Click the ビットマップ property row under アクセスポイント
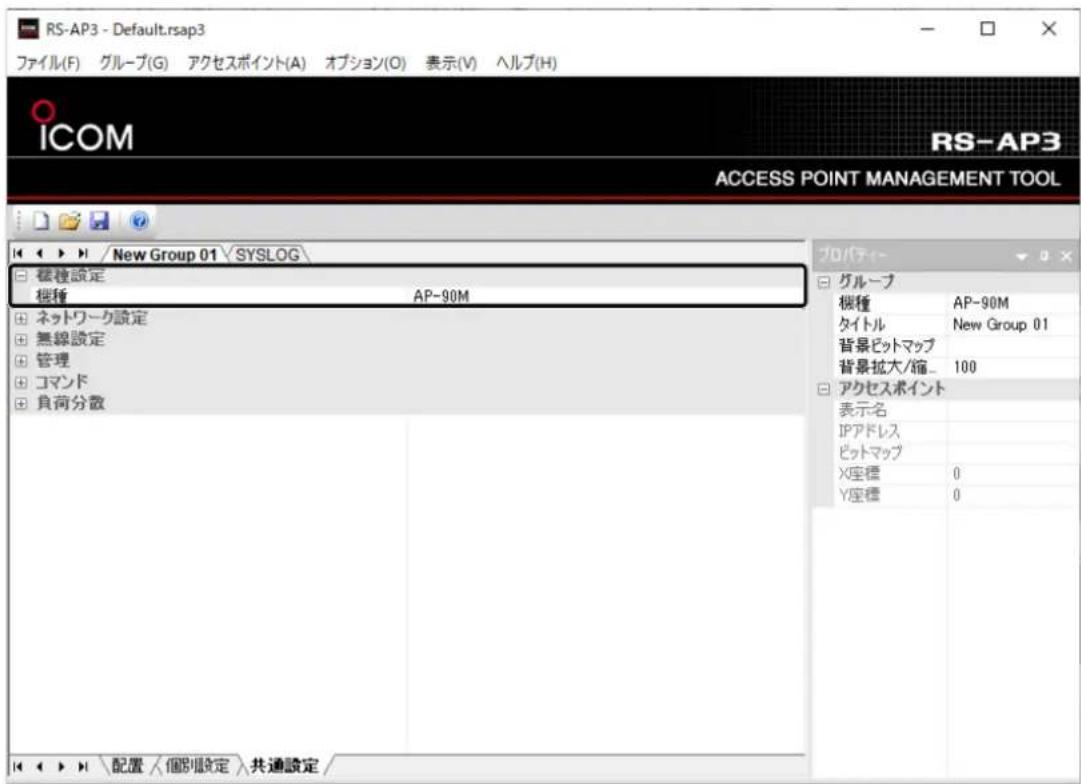This screenshot has height=784, width=1081. [x=956, y=452]
